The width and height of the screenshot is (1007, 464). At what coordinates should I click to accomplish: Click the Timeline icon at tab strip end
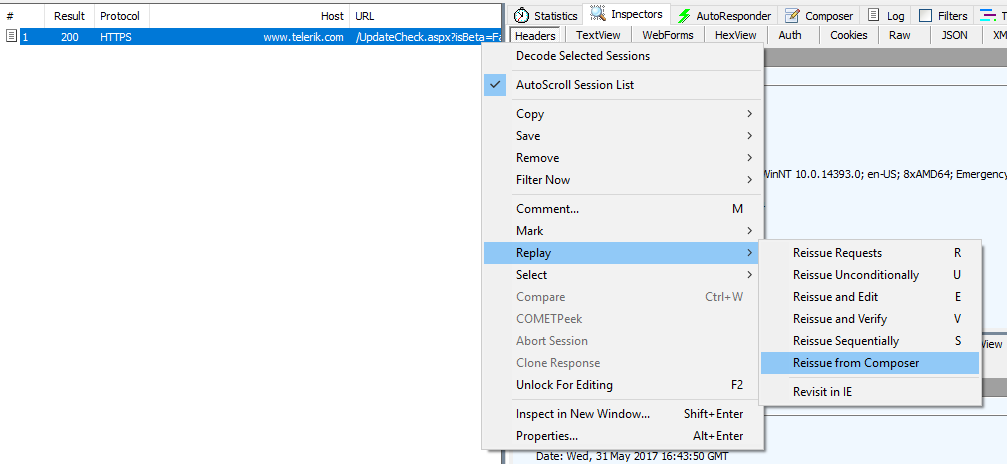pyautogui.click(x=986, y=16)
